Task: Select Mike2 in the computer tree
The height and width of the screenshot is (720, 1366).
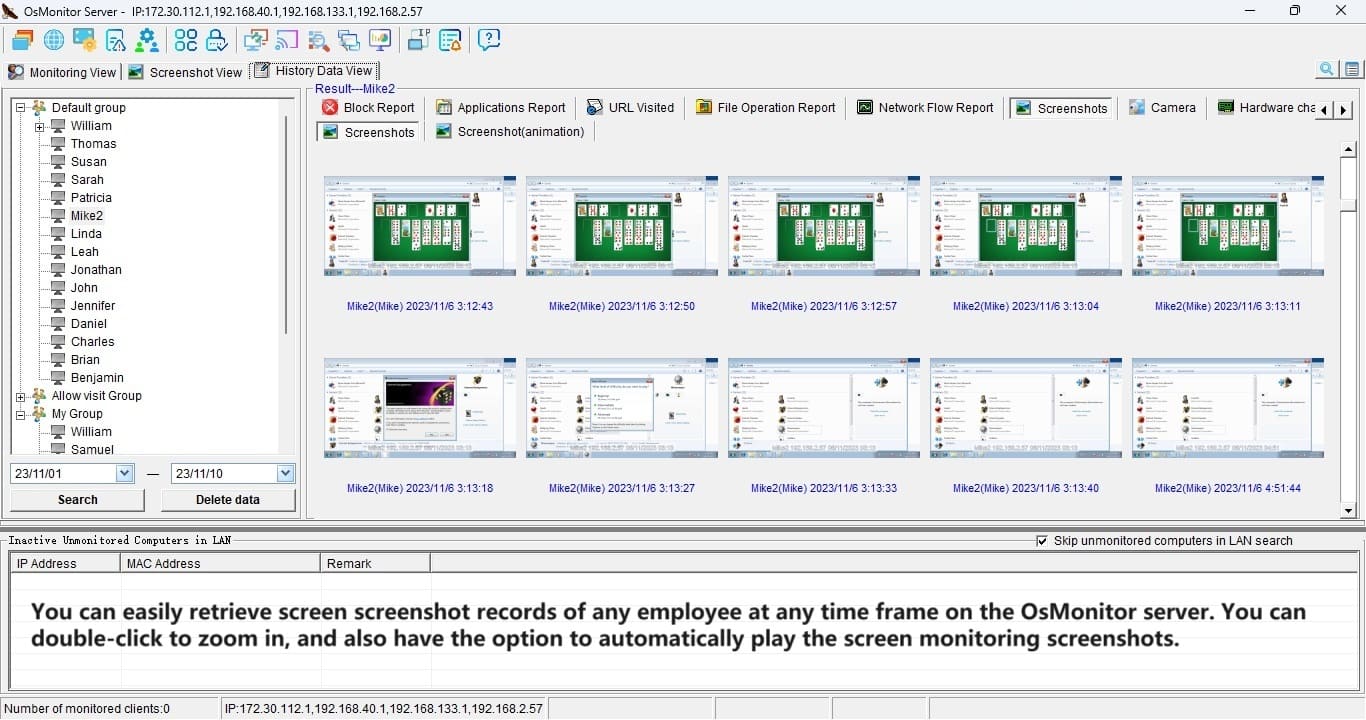Action: coord(86,216)
